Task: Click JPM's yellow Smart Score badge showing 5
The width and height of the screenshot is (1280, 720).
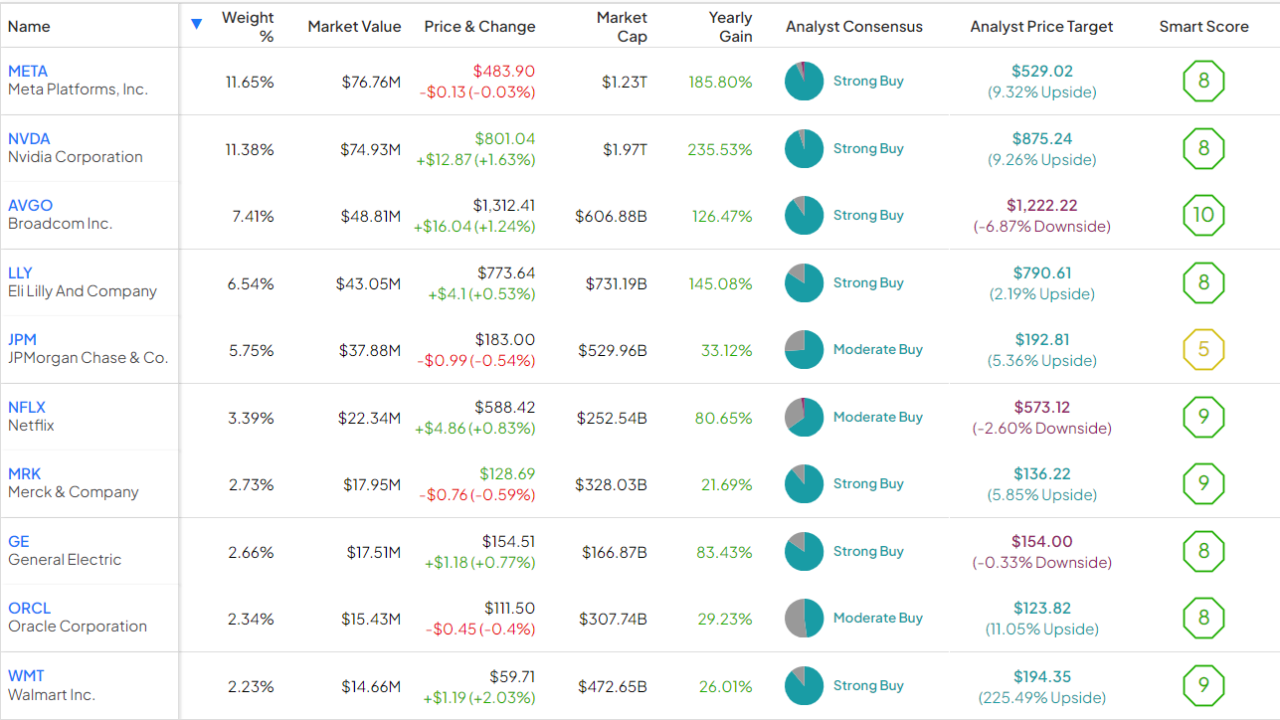Action: tap(1203, 350)
